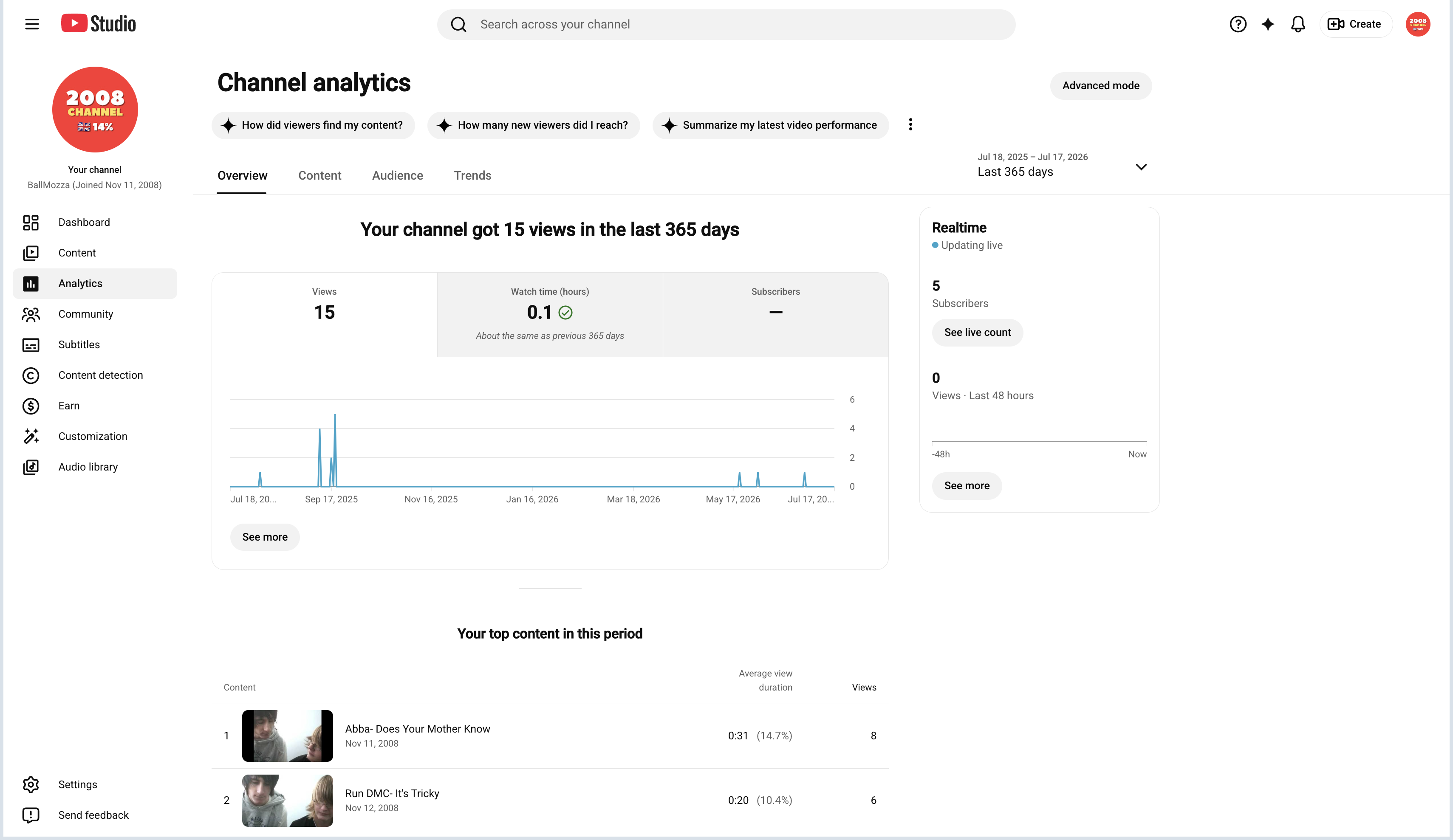Click the Run DMC- It's Tricky title
The image size is (1453, 840).
click(x=392, y=793)
